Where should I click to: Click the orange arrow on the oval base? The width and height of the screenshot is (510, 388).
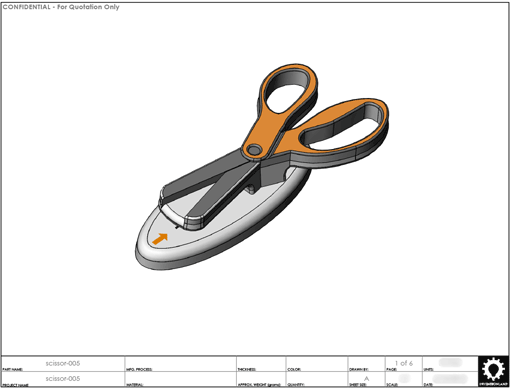pos(160,239)
